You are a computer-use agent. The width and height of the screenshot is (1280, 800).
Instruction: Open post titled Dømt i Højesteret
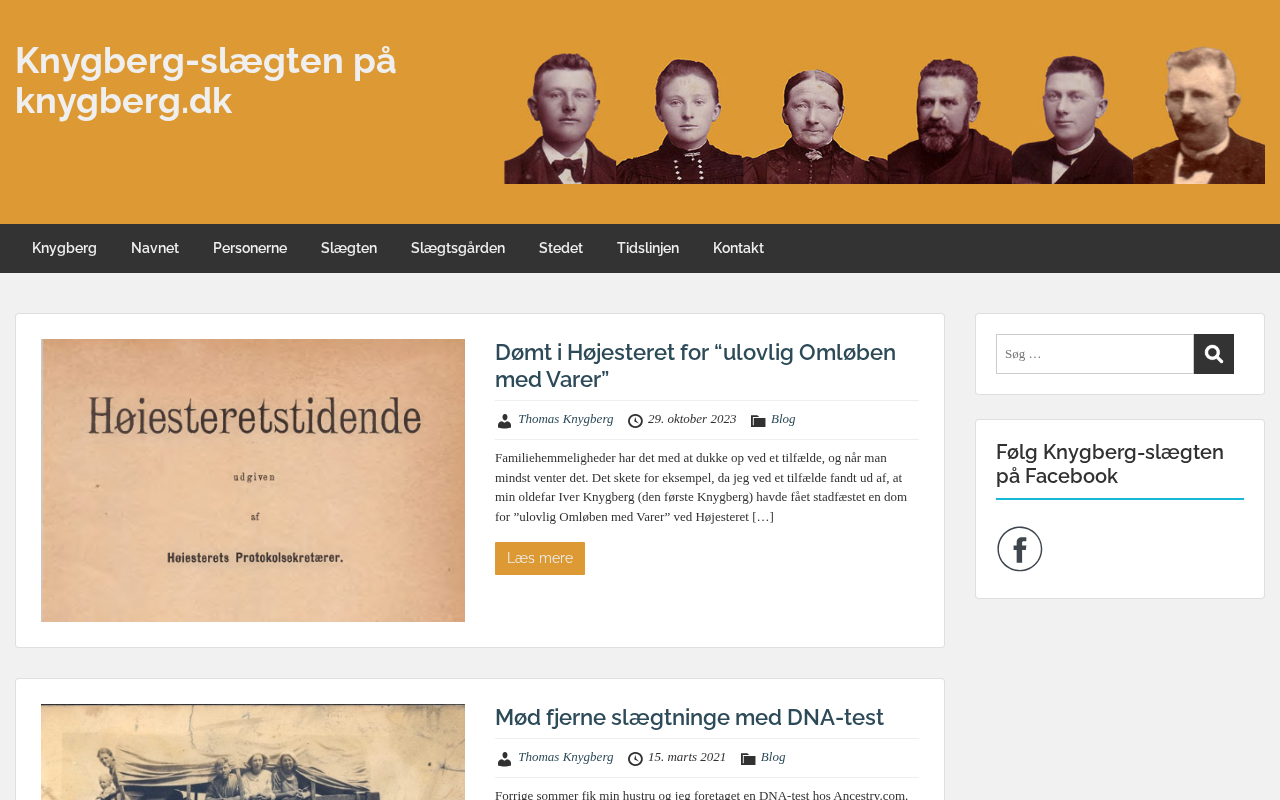[x=695, y=366]
